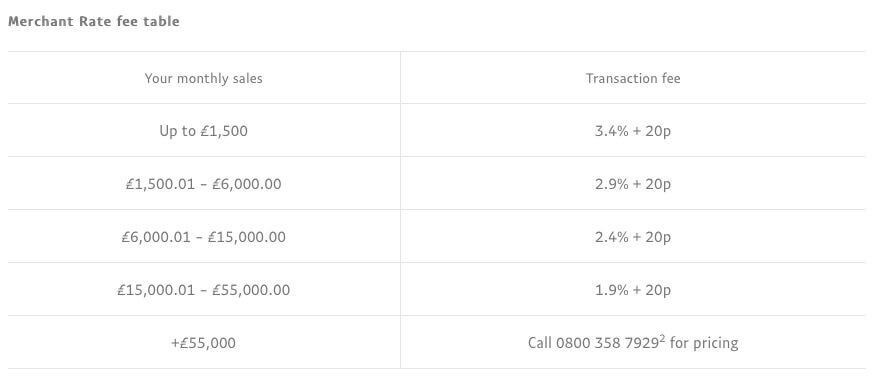Select the £15,000.01 – £55,000.00 range cell
The image size is (881, 380).
[x=203, y=289]
